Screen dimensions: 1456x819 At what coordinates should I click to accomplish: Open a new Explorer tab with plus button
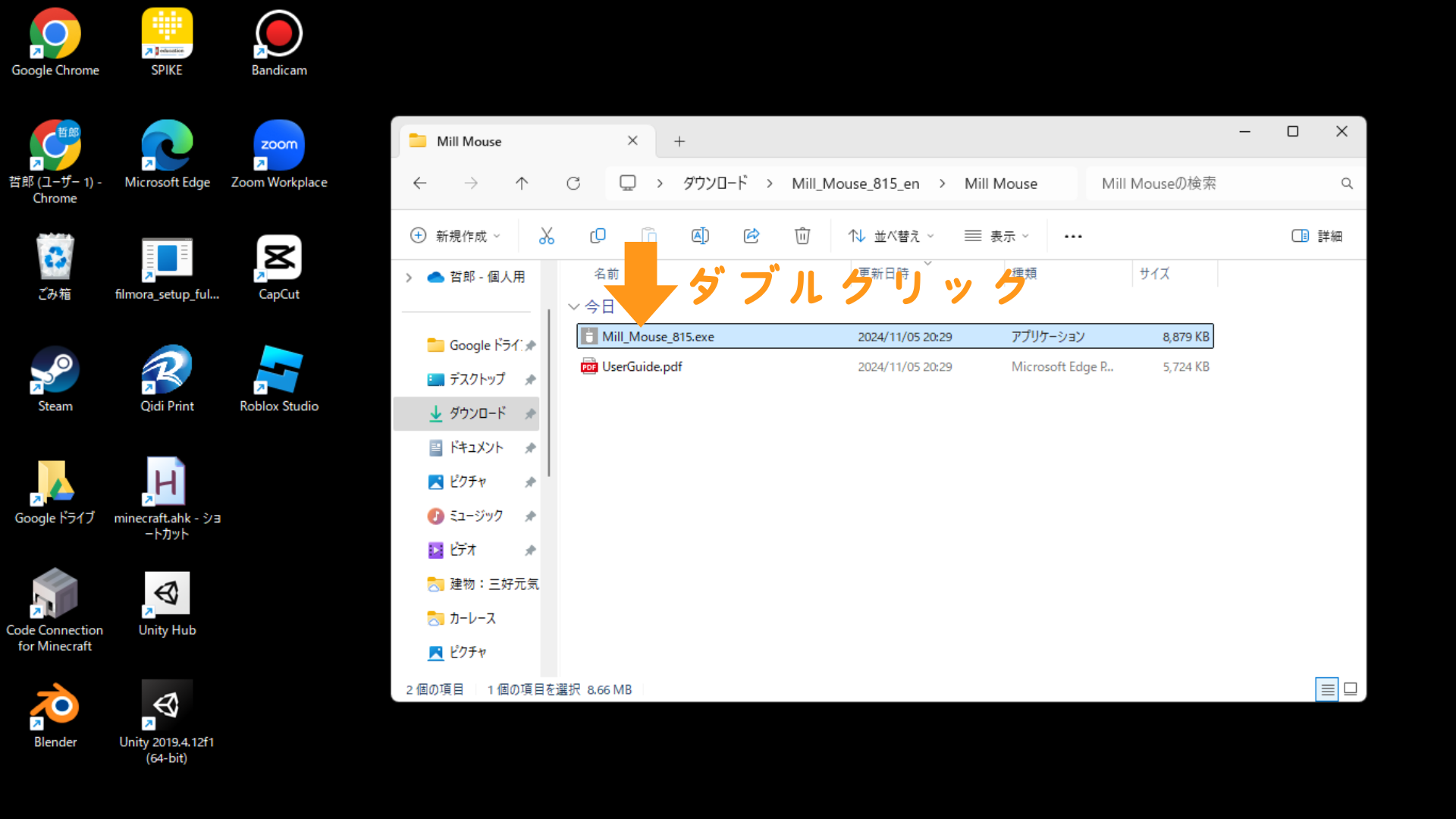679,141
